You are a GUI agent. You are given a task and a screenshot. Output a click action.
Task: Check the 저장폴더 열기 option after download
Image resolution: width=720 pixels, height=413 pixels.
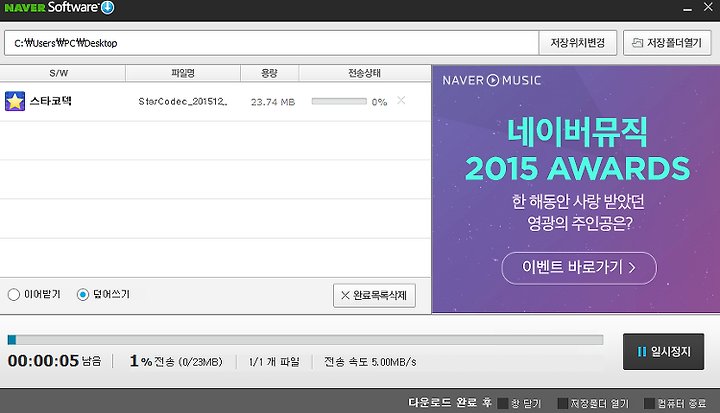click(562, 403)
